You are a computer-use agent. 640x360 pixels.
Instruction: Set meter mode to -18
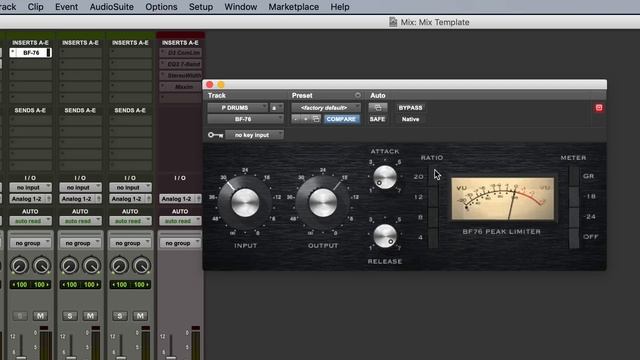click(x=574, y=197)
